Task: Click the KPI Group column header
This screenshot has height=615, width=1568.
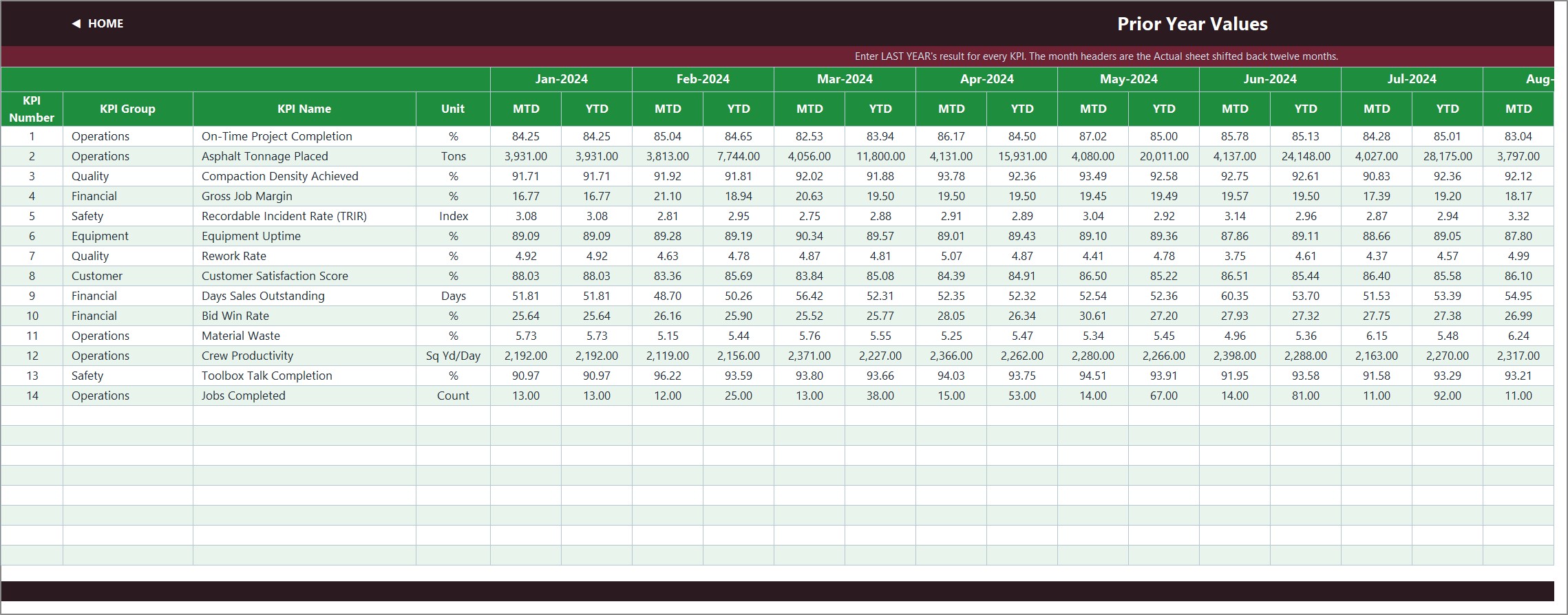Action: click(x=127, y=109)
